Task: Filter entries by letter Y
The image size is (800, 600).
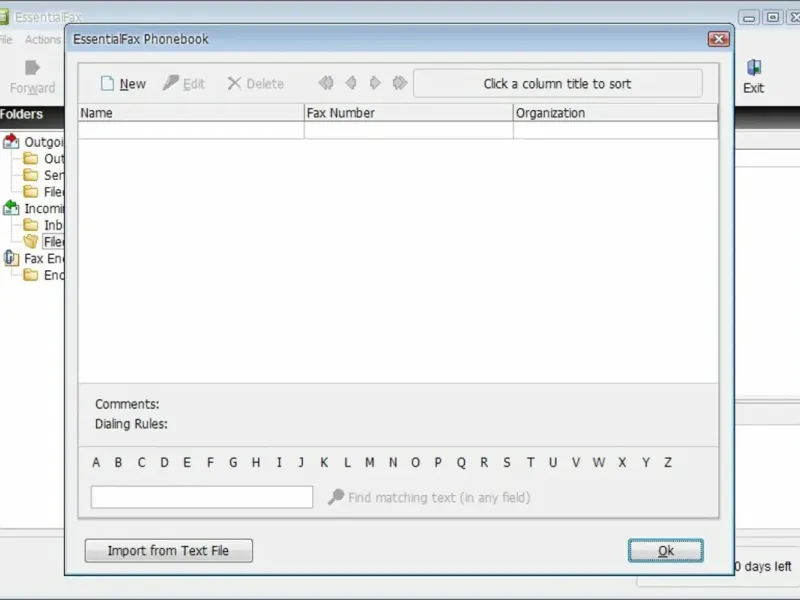Action: 646,462
